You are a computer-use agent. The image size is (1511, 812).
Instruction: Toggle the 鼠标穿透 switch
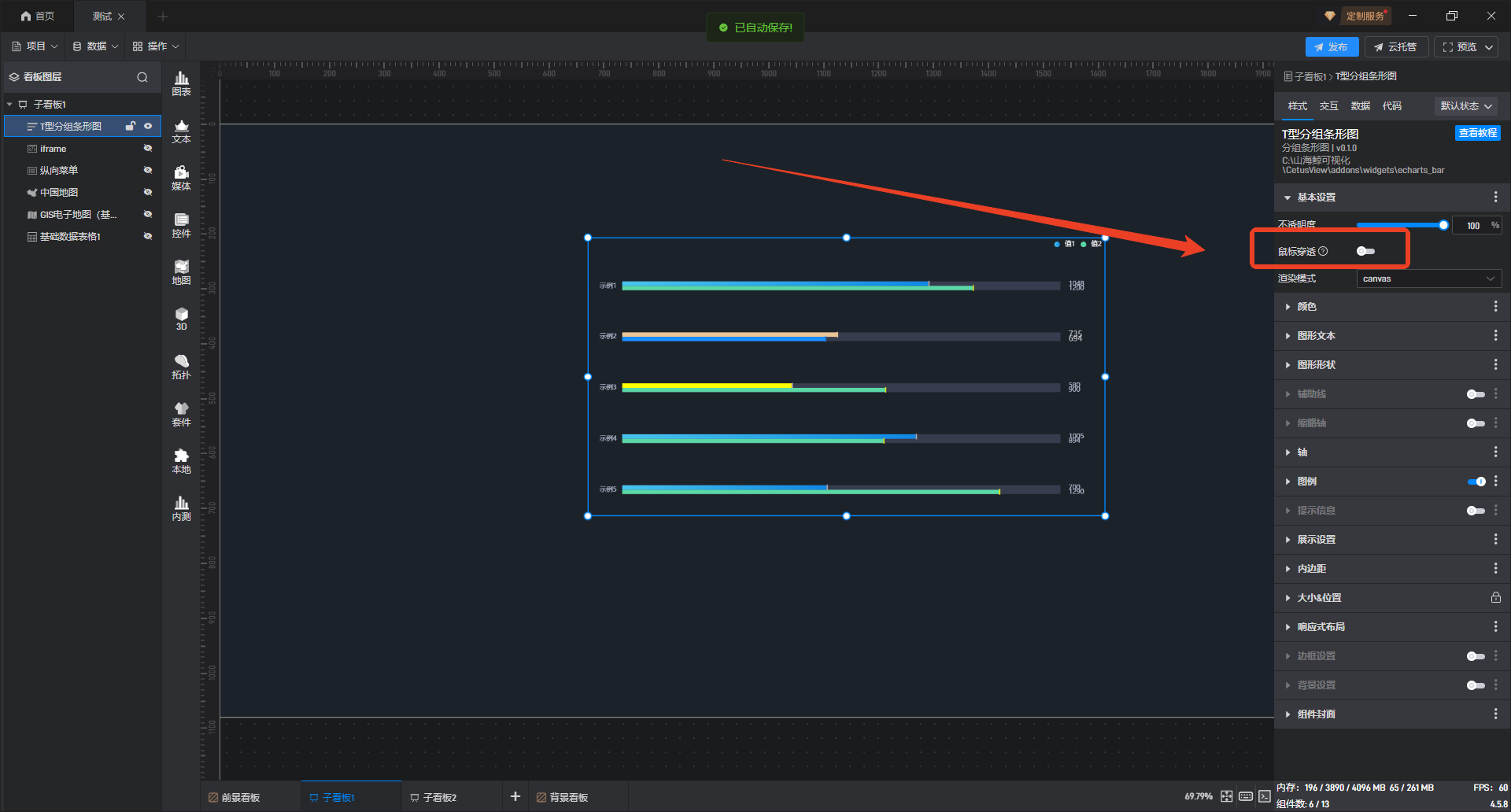click(1365, 251)
